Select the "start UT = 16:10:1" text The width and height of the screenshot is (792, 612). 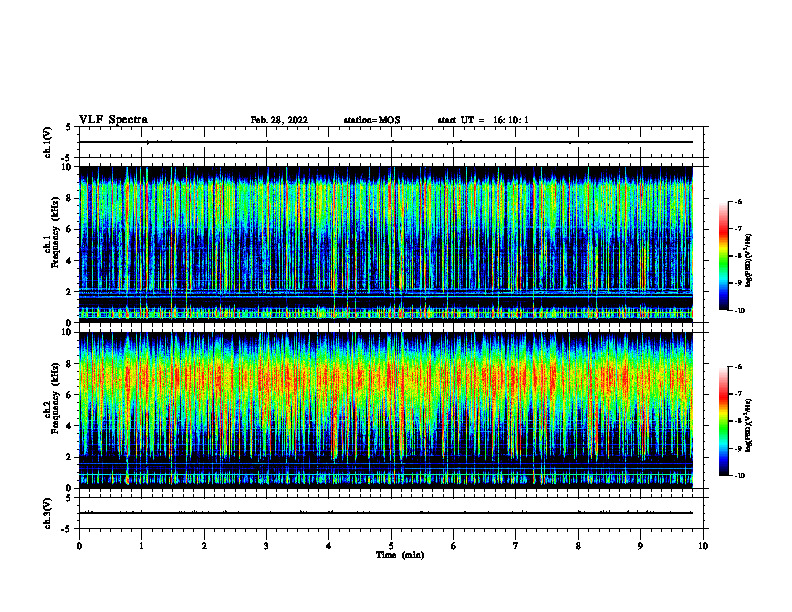[x=483, y=120]
